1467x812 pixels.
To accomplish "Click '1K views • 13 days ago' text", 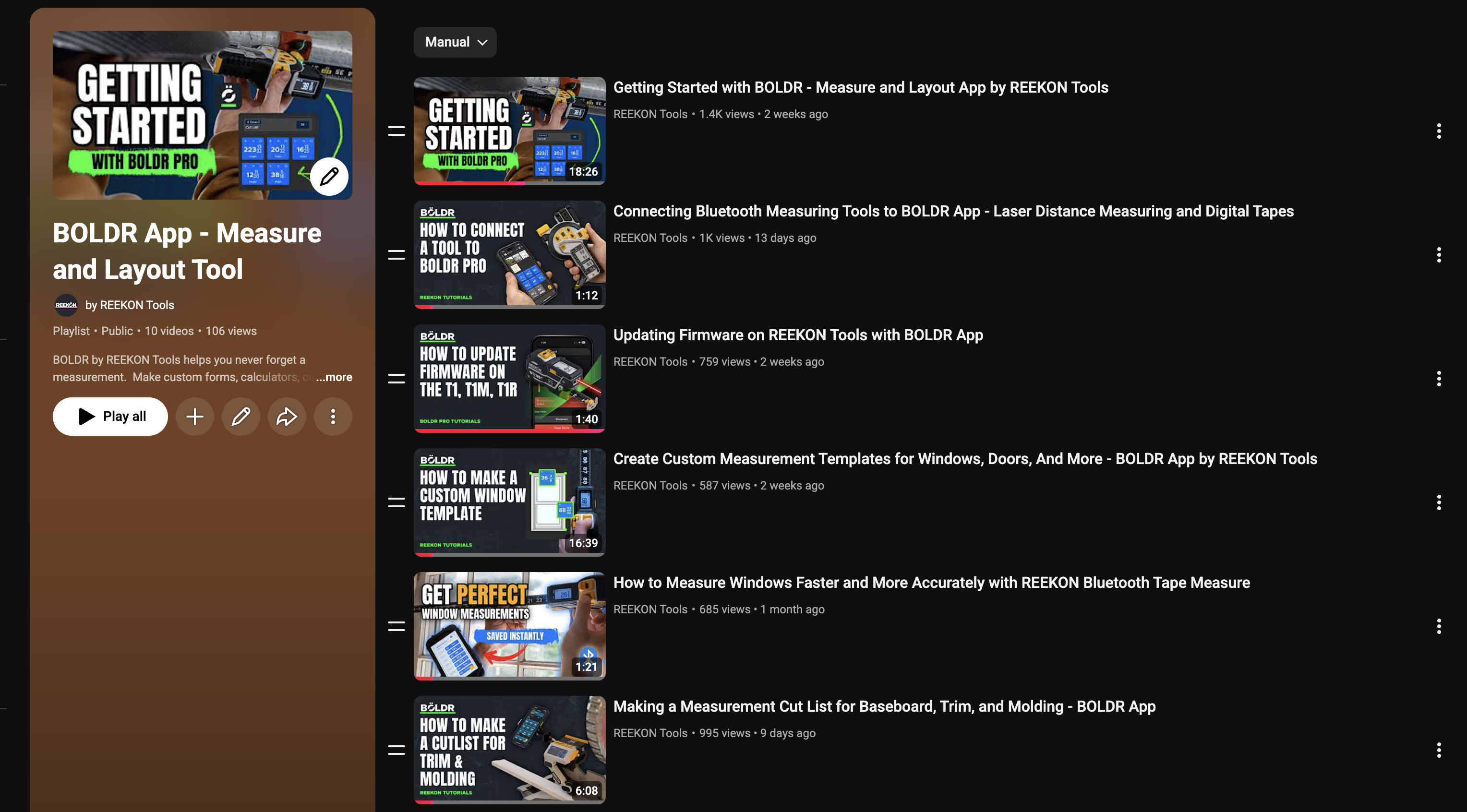I will point(758,238).
